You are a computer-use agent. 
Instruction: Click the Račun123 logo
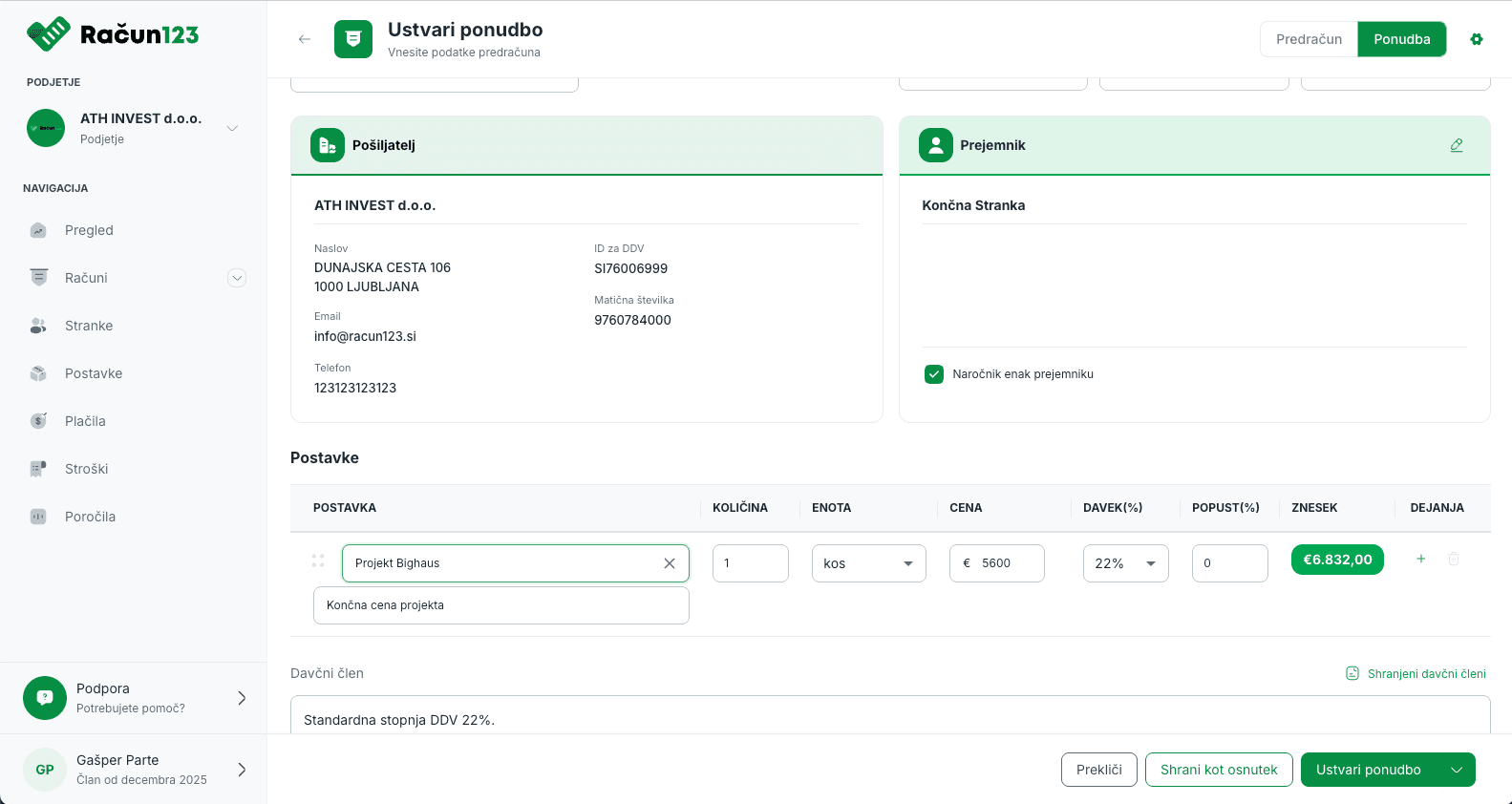pos(113,34)
